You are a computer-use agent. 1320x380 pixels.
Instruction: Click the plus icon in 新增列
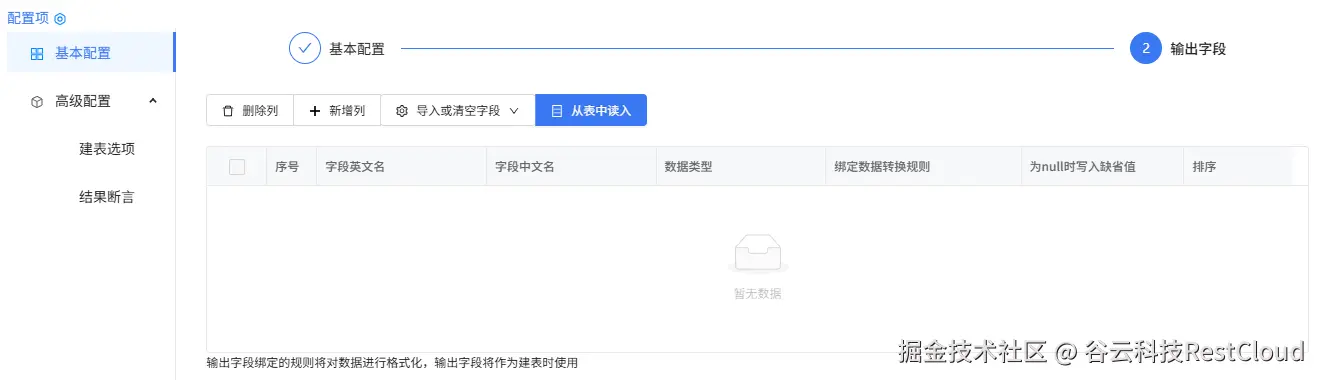pos(315,111)
